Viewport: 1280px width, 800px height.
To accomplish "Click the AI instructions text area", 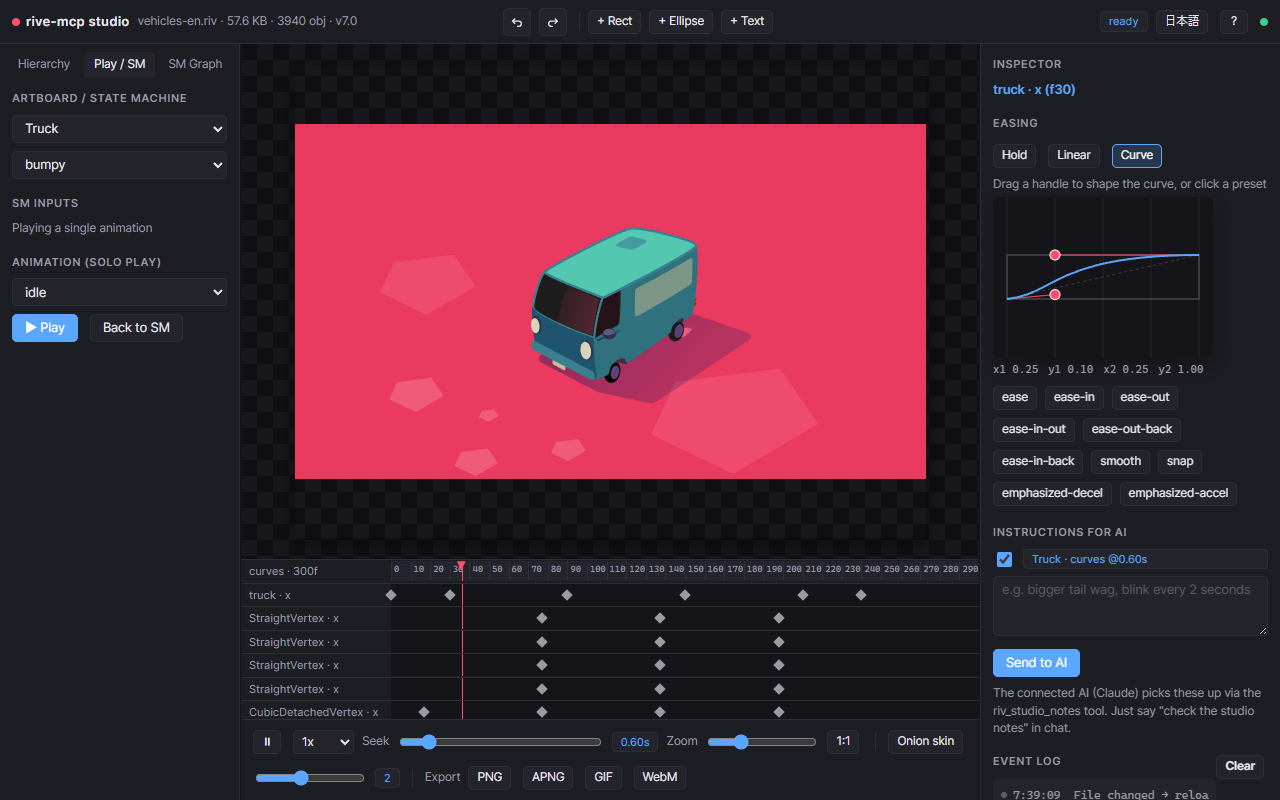I will coord(1130,606).
